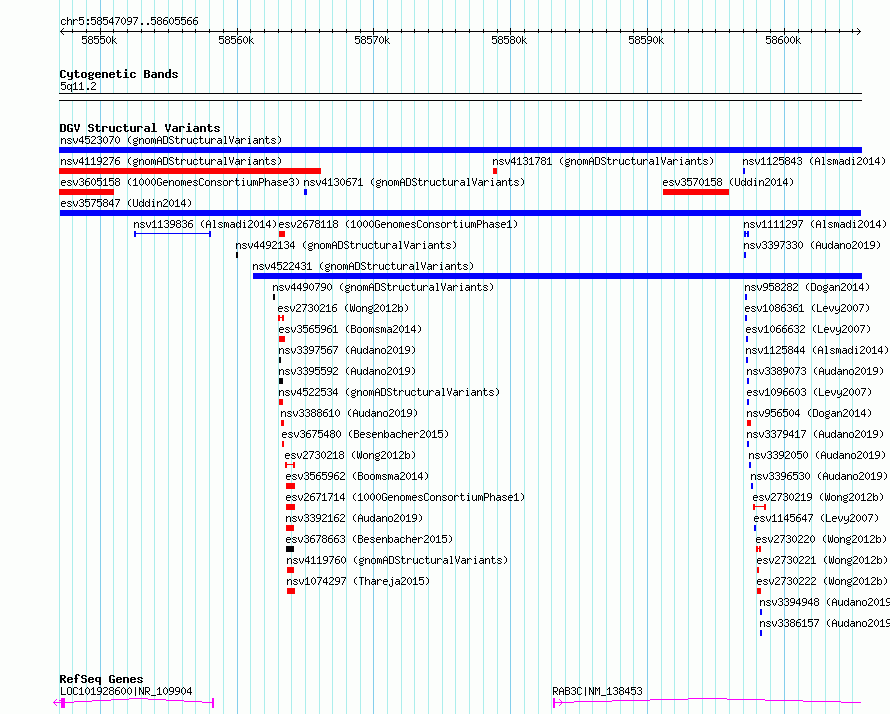
Task: Click the 5q11.2 cytogenetic band label
Action: click(78, 86)
